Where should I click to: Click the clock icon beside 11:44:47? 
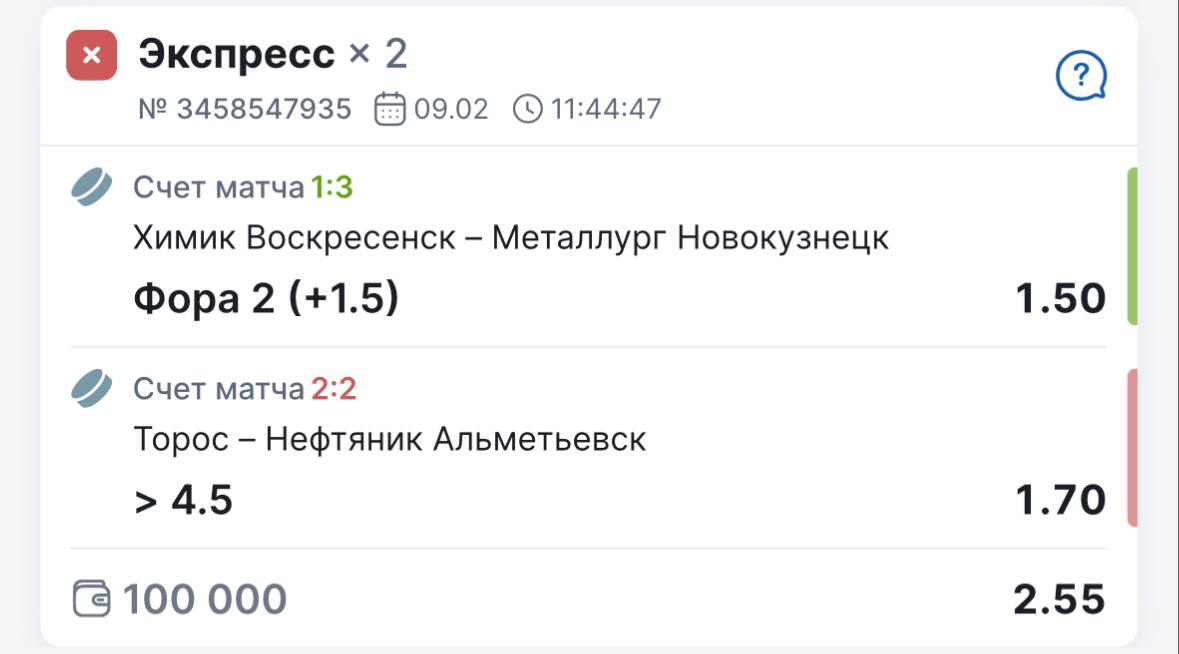527,108
